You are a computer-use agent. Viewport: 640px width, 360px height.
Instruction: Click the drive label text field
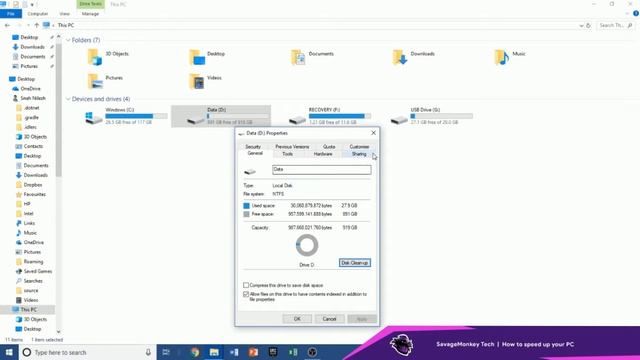click(322, 169)
